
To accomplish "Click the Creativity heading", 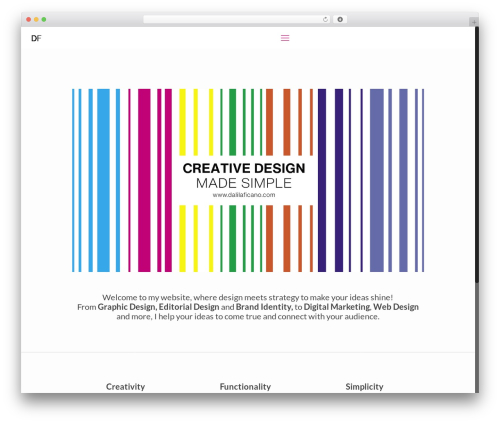I will click(x=125, y=387).
